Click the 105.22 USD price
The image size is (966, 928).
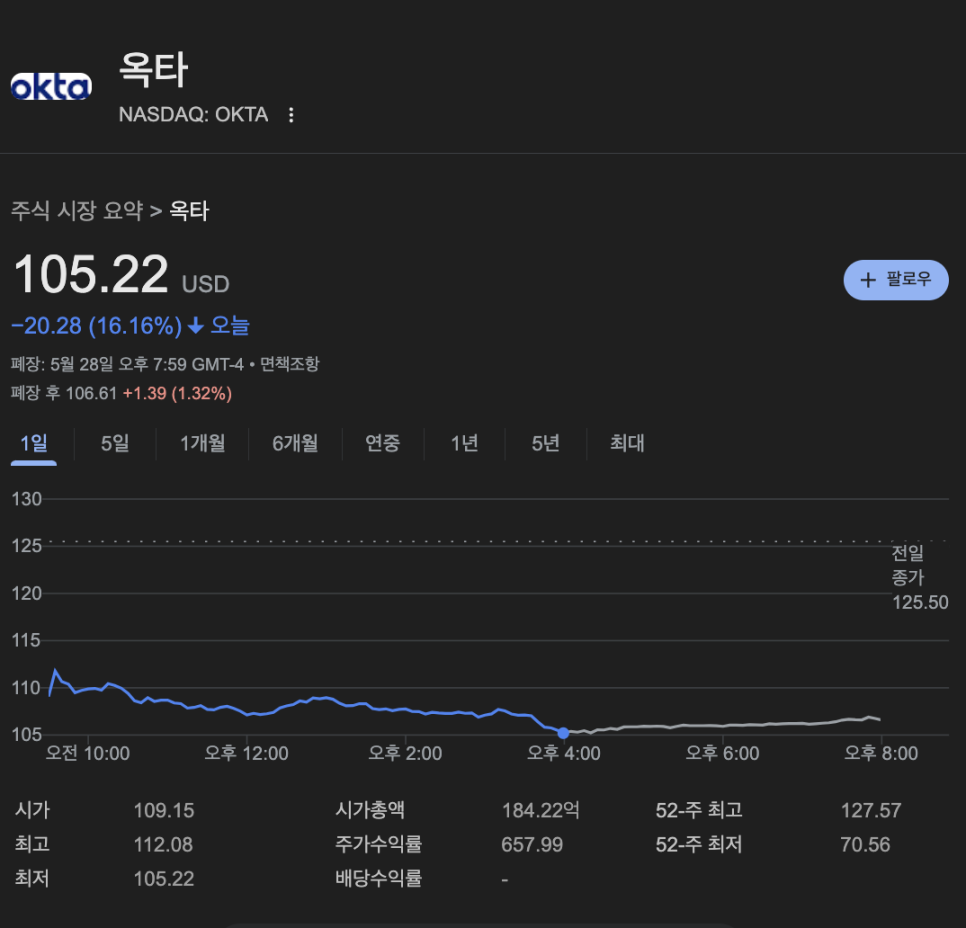[121, 275]
